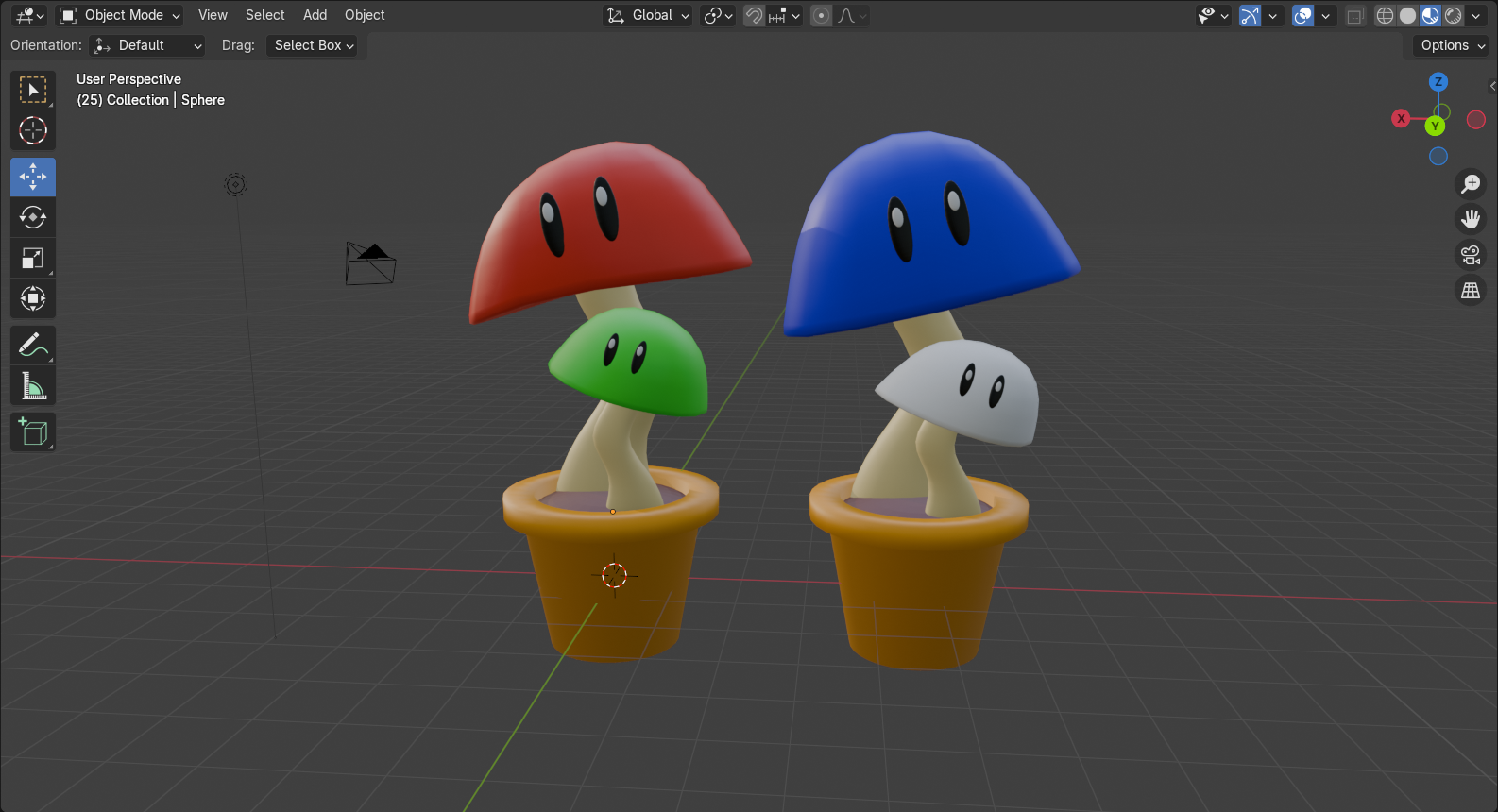Switch to rendered viewport shading

[1454, 15]
